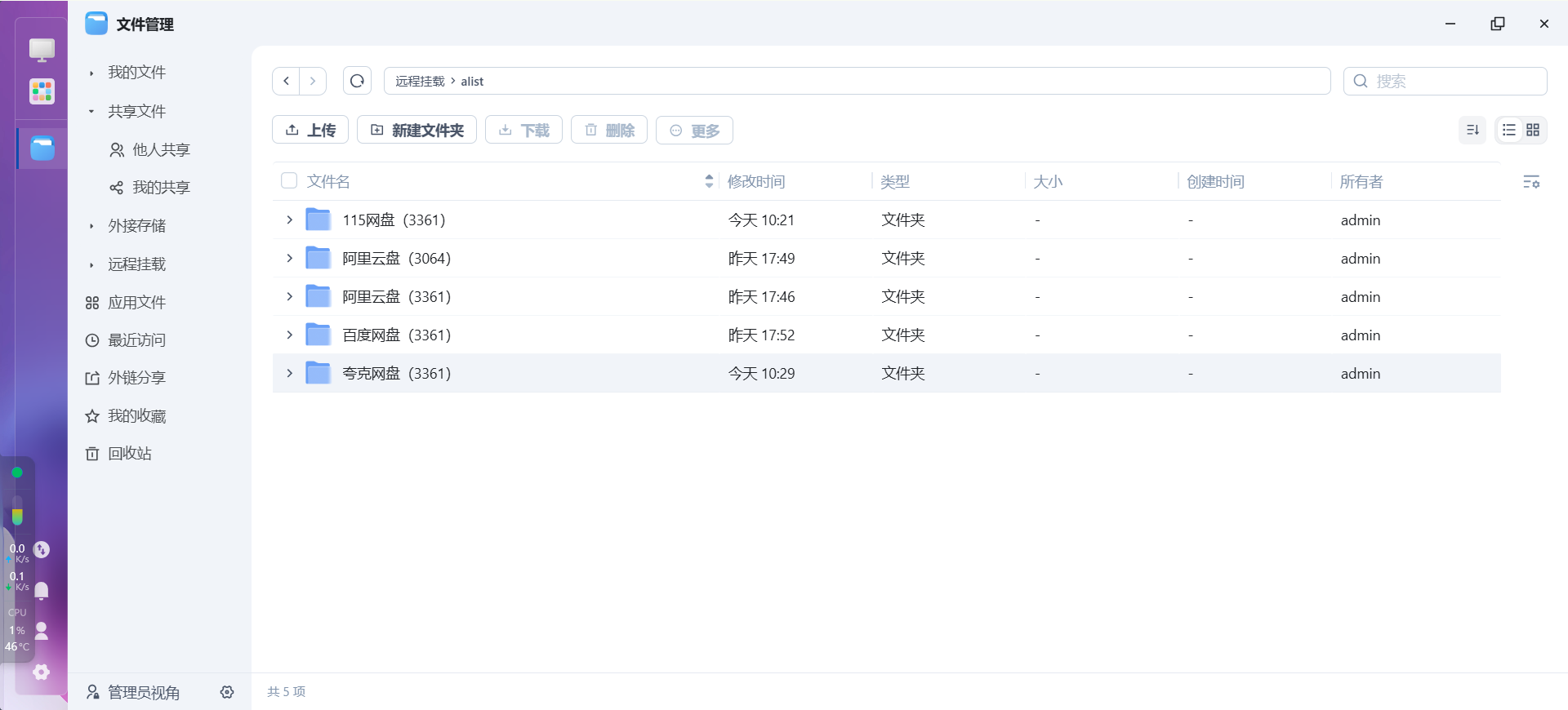Click folder icon of 阿里云盘 (3064)

click(x=318, y=258)
